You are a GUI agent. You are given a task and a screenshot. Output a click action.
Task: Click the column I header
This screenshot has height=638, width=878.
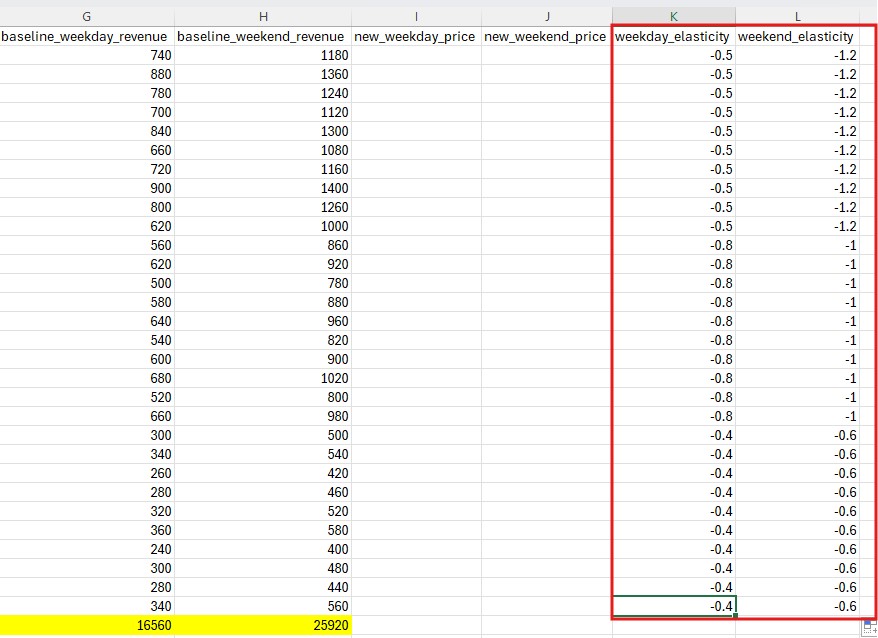pyautogui.click(x=416, y=17)
